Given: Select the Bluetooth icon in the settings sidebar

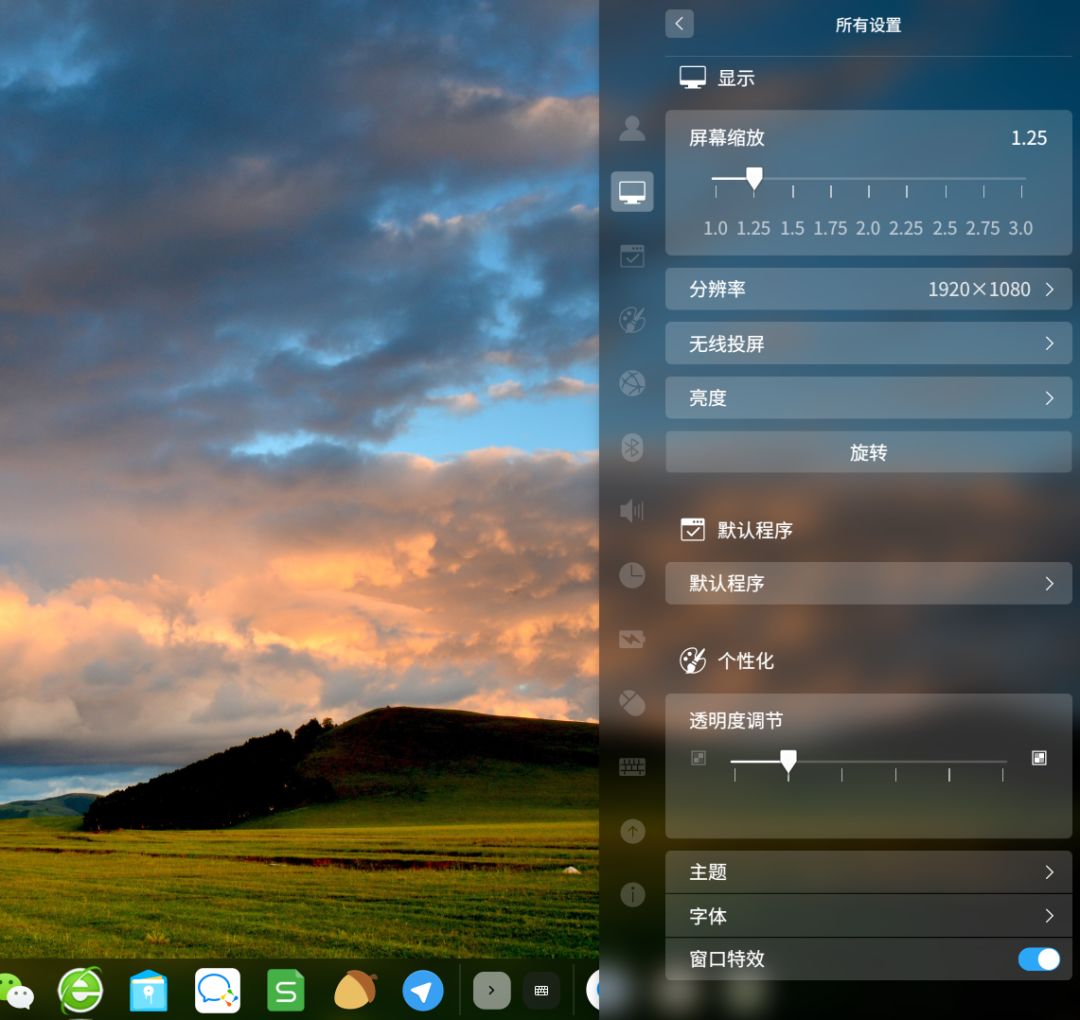Looking at the screenshot, I should [632, 447].
